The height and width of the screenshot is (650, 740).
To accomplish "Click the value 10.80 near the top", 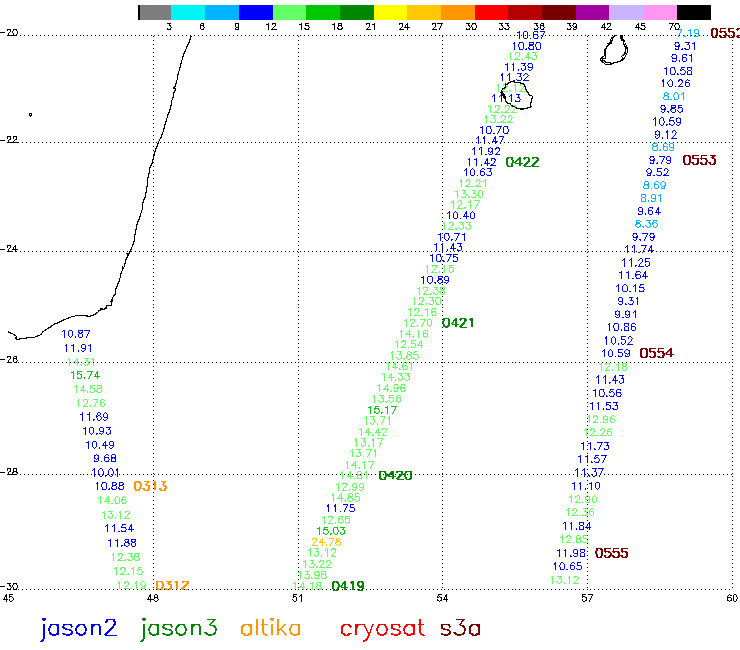I will point(527,46).
